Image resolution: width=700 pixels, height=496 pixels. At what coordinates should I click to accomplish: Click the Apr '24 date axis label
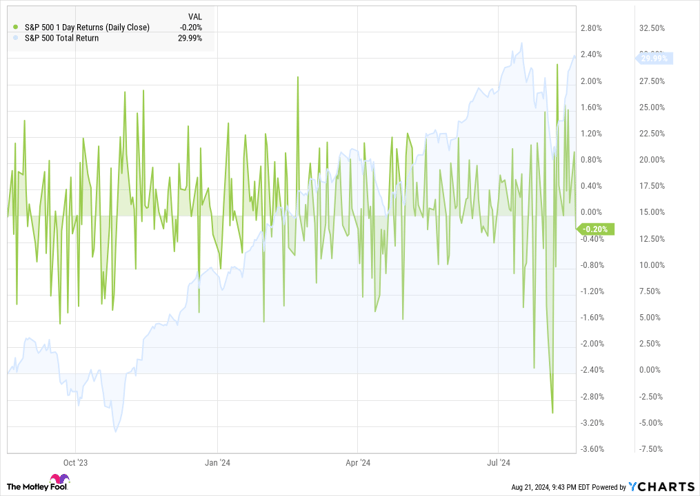pyautogui.click(x=358, y=463)
